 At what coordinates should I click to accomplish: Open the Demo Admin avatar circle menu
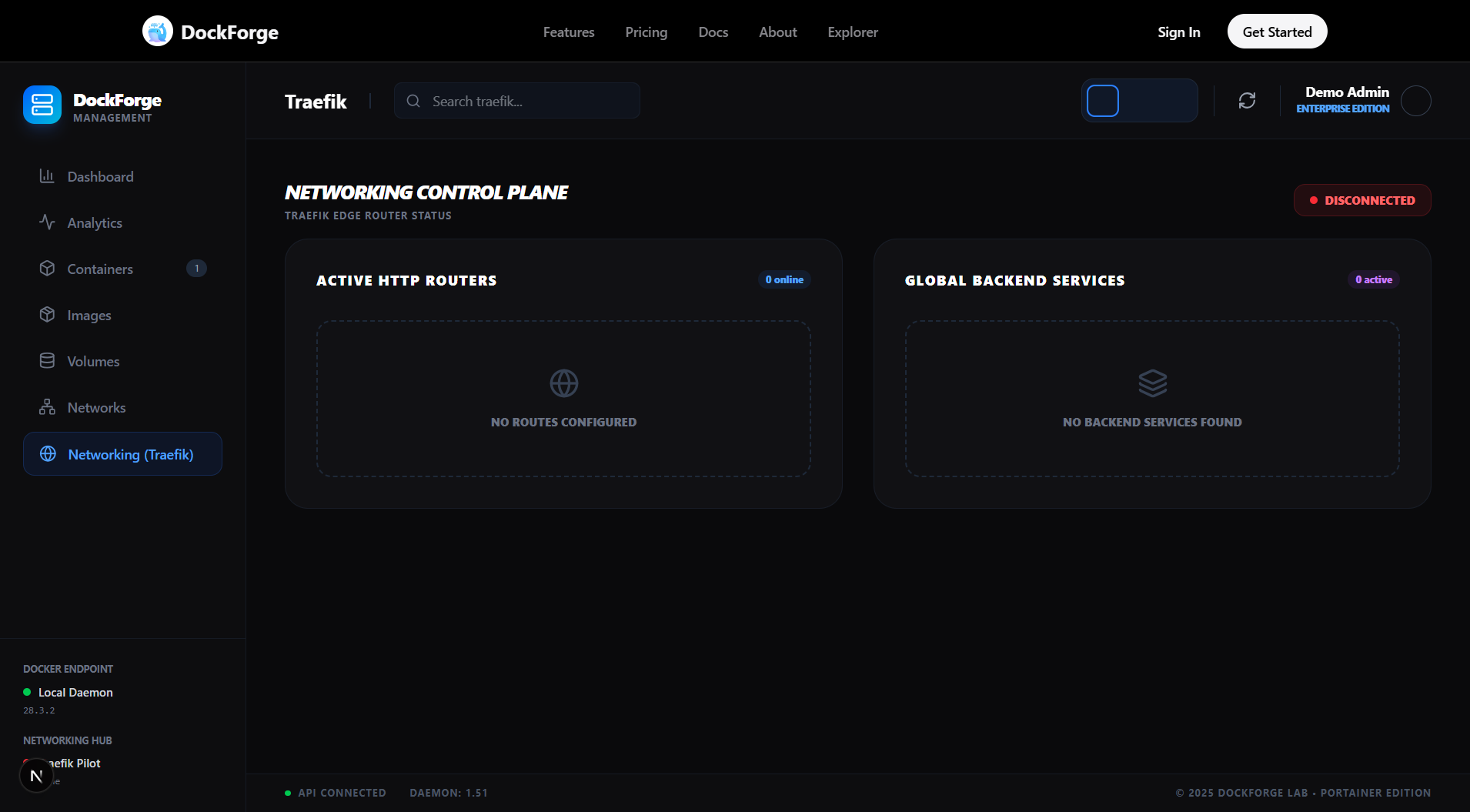[x=1416, y=101]
